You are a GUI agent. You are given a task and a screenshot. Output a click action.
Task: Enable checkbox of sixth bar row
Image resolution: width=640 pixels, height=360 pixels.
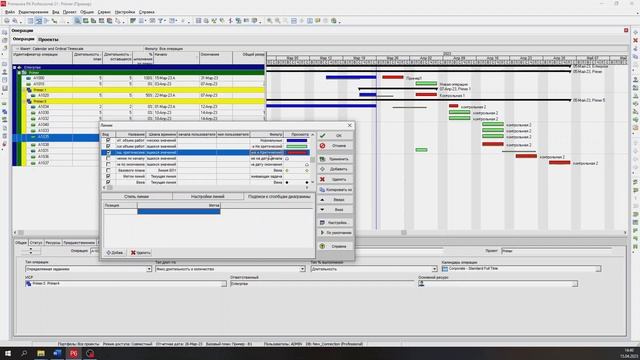[108, 170]
